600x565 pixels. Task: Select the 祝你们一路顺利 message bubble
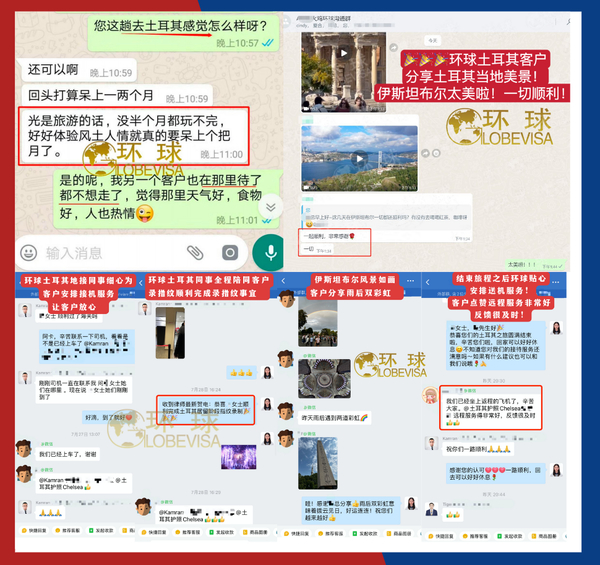coord(478,449)
